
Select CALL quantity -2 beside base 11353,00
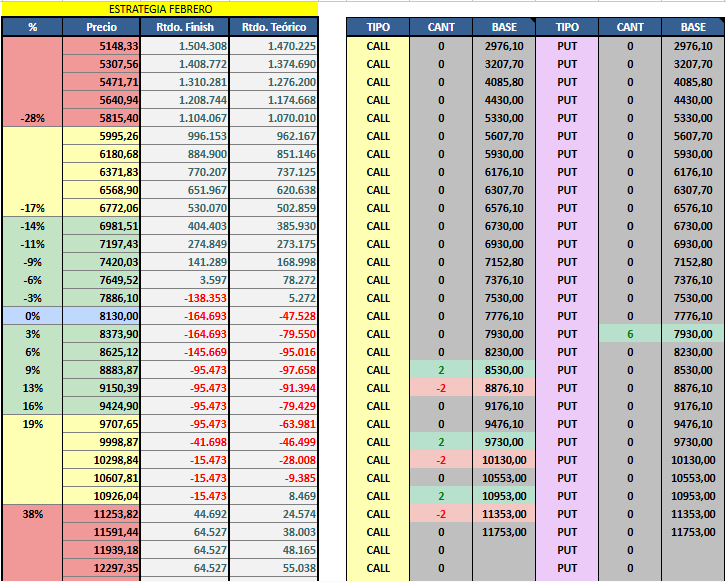click(x=441, y=514)
